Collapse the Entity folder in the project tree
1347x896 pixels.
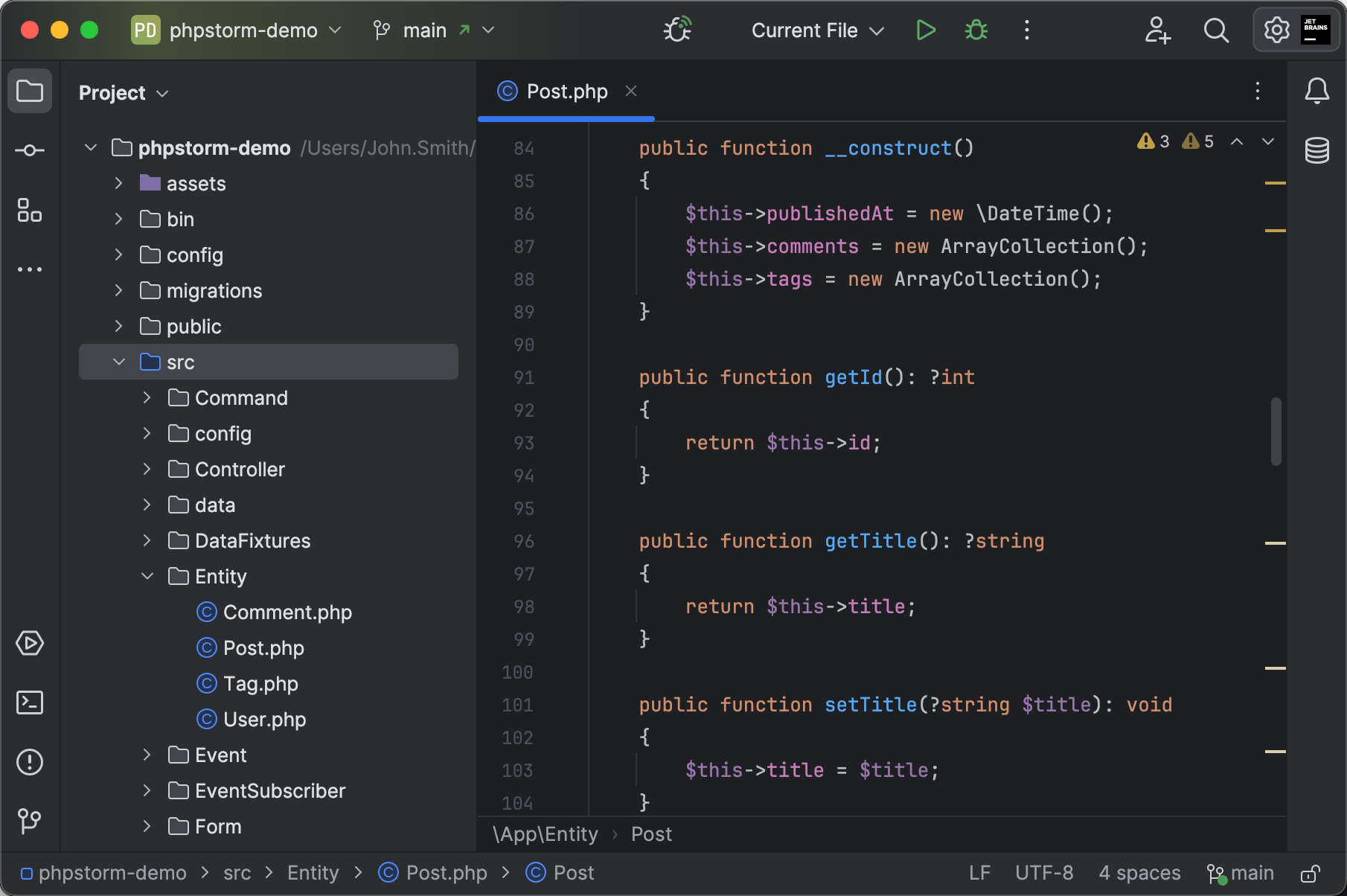pos(147,575)
